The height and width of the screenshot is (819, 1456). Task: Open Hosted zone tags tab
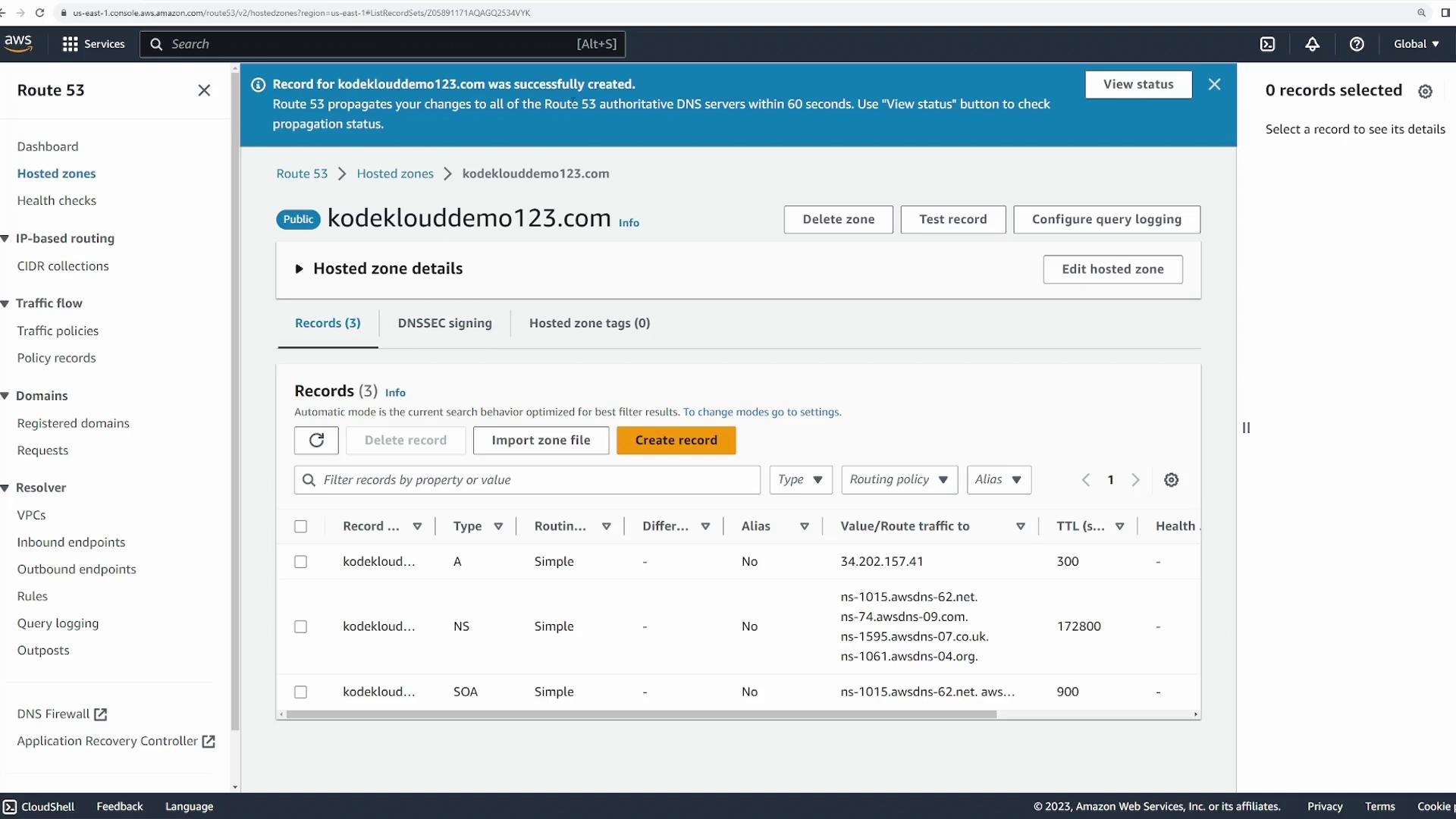589,323
